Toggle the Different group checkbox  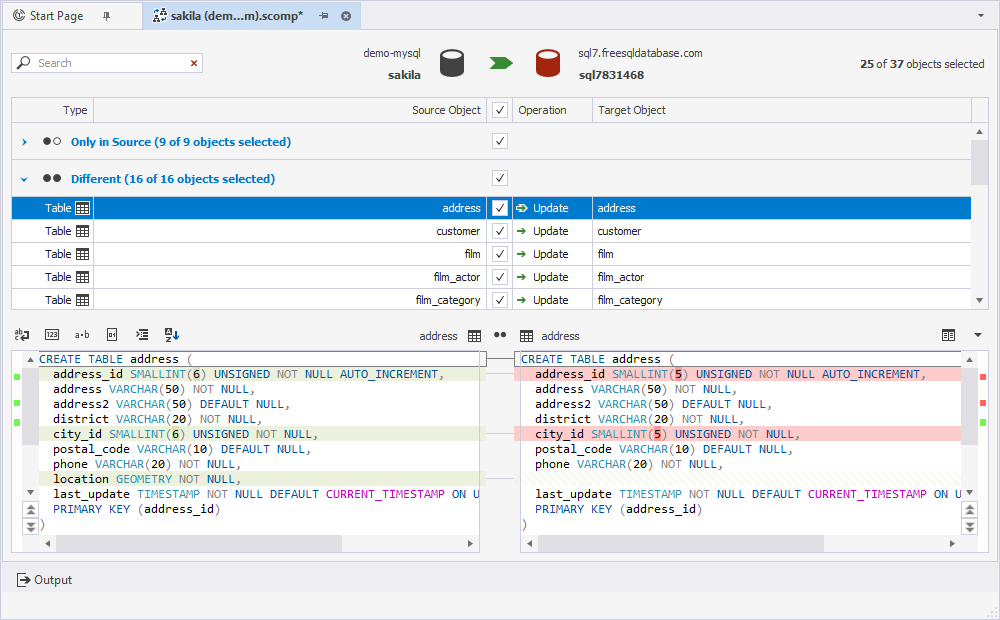[500, 178]
